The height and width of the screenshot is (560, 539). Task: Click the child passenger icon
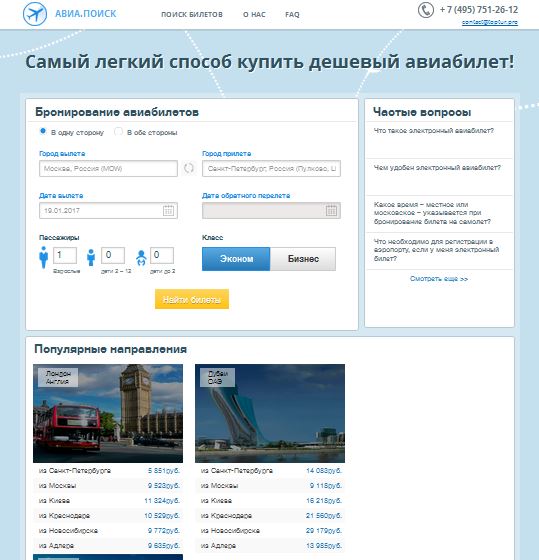(x=91, y=258)
